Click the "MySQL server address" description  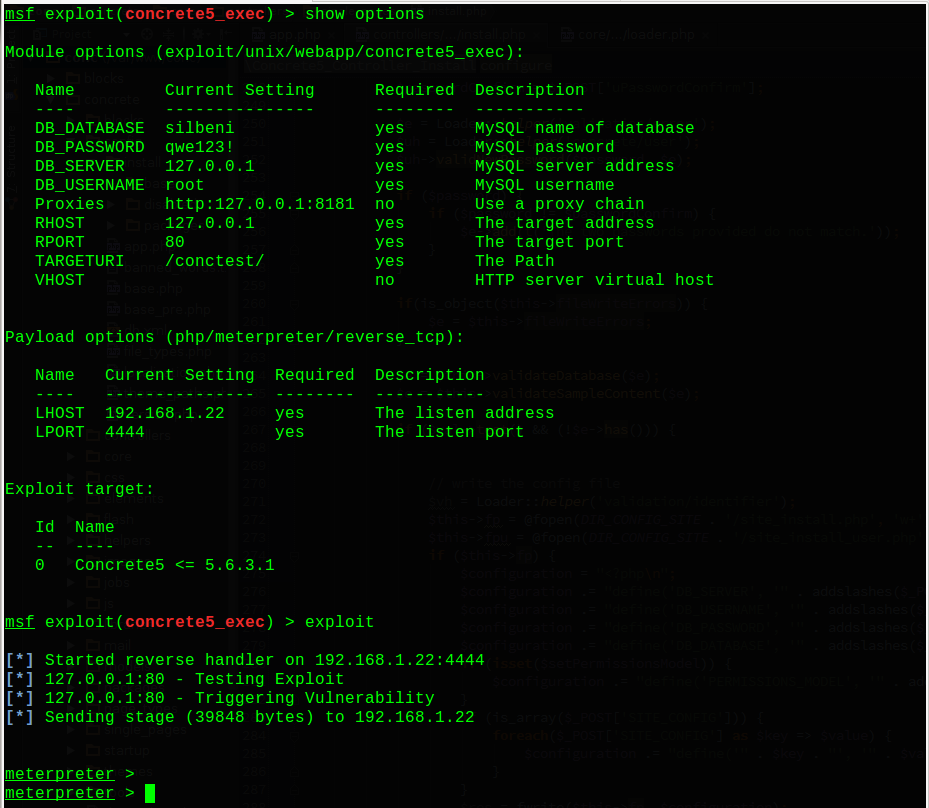tap(575, 166)
